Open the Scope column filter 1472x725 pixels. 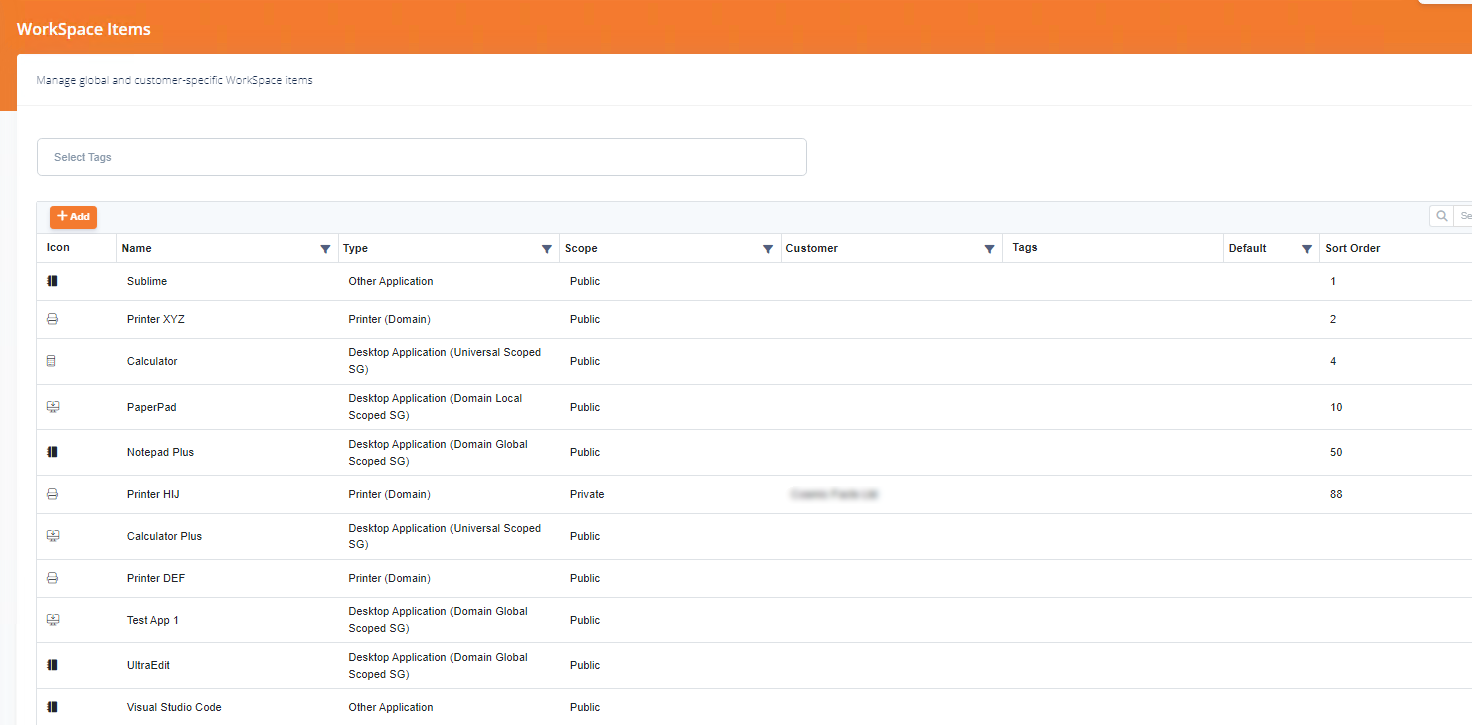click(768, 249)
